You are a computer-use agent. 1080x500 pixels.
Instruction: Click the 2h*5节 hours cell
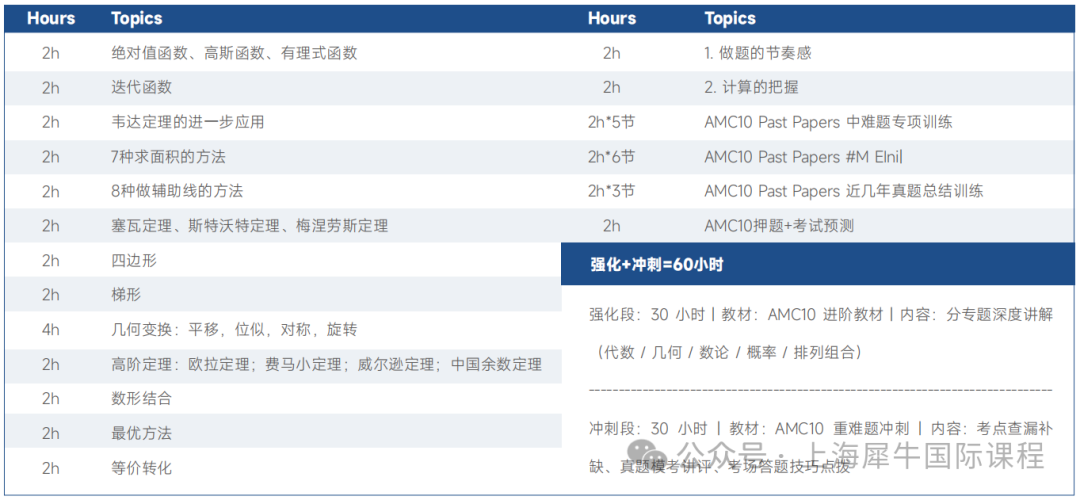click(612, 123)
